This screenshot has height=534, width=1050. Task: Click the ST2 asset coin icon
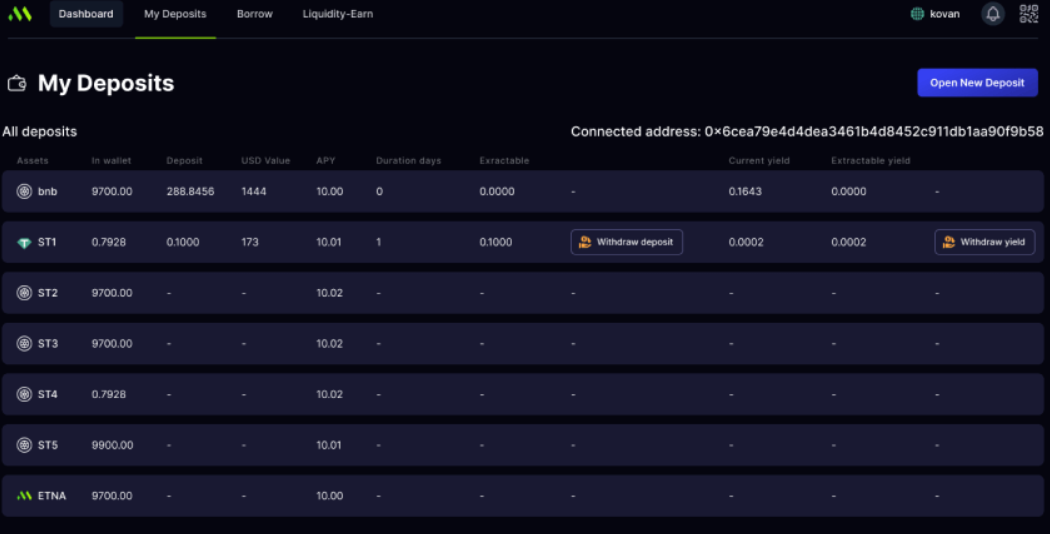[24, 293]
